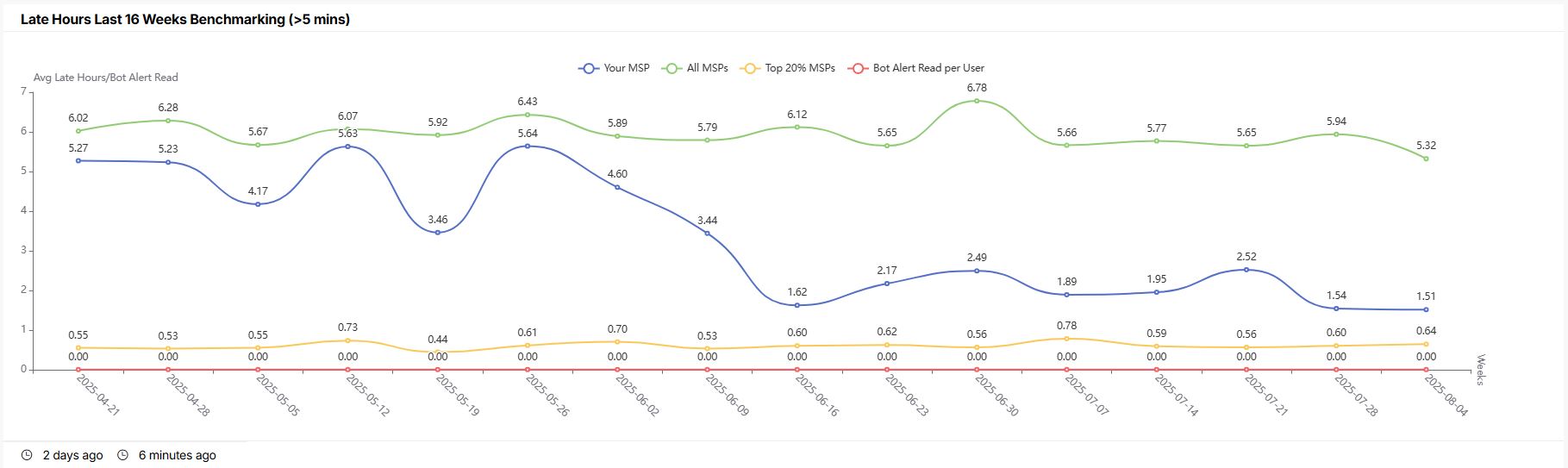This screenshot has height=468, width=1568.
Task: Toggle 'Bot Alert Read per User' legend label
Action: coord(928,68)
